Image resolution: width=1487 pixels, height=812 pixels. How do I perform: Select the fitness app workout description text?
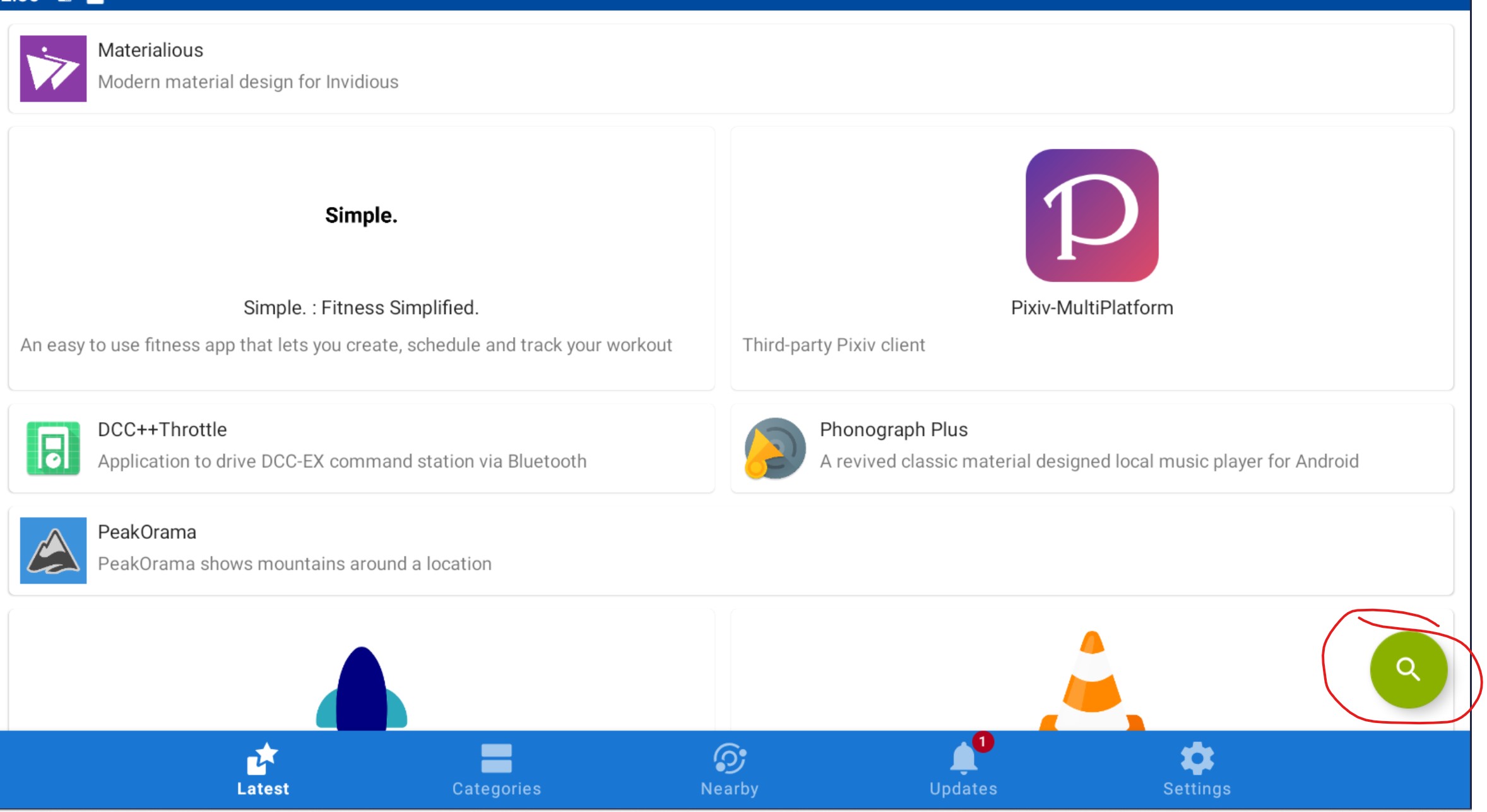[346, 344]
